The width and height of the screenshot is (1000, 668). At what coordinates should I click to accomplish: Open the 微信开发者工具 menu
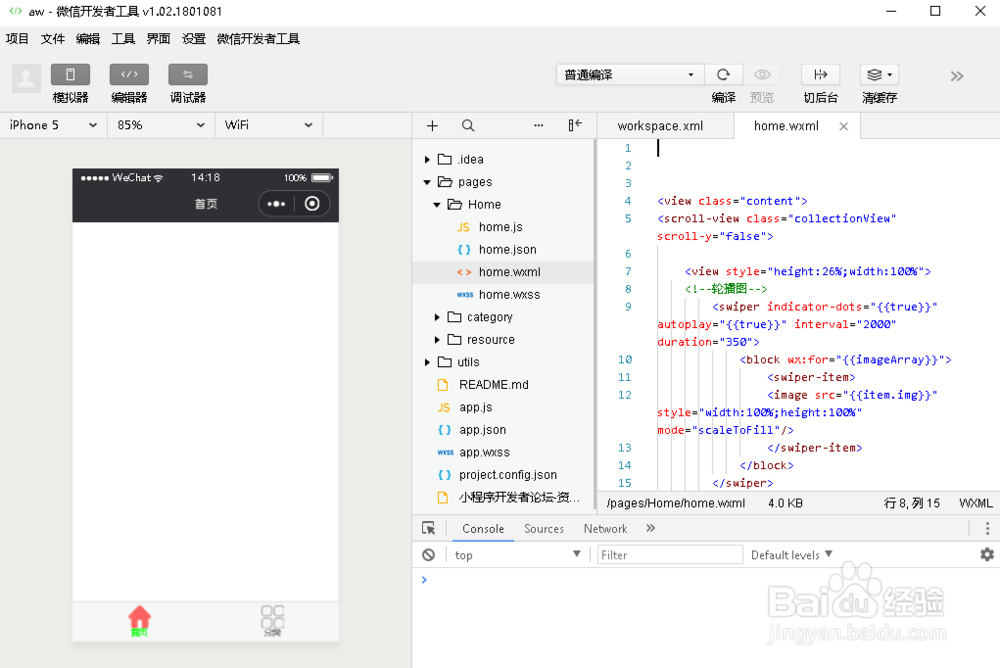point(258,39)
